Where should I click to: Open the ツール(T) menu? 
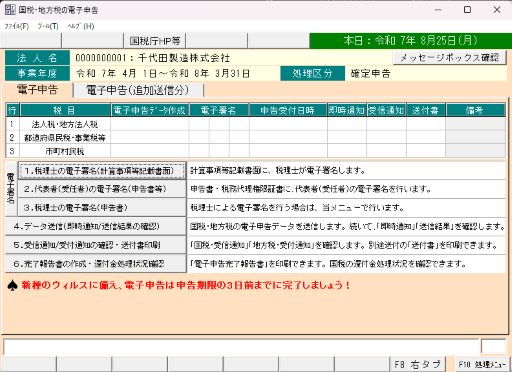tap(48, 26)
